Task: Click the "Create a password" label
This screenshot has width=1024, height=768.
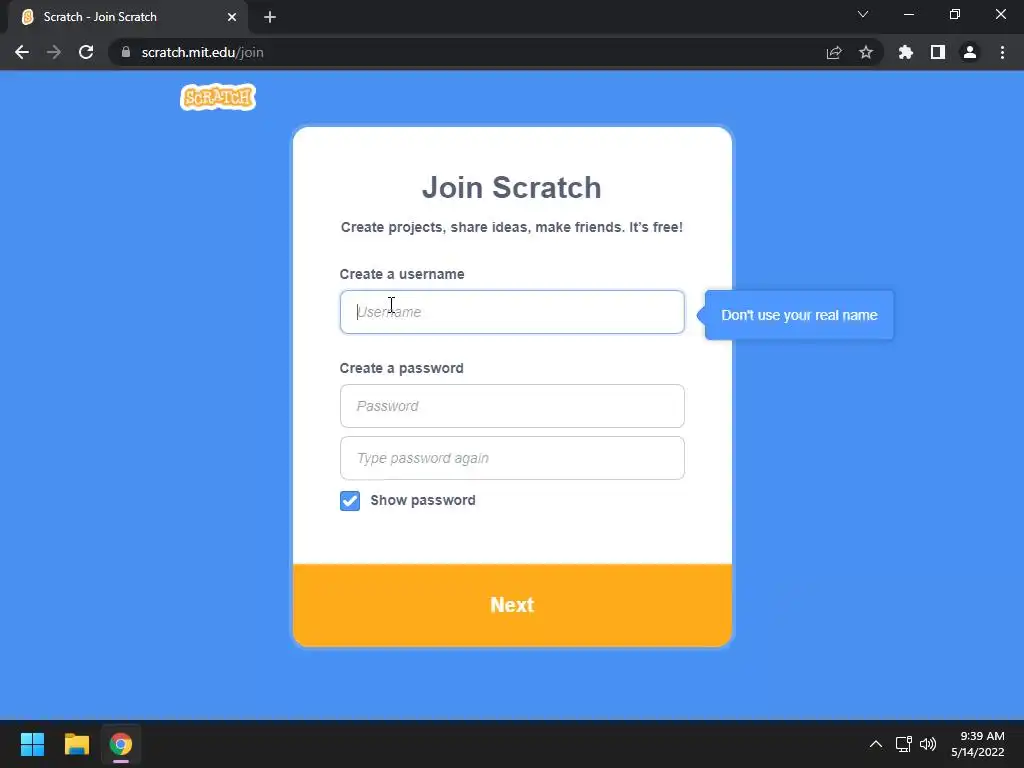Action: coord(402,368)
